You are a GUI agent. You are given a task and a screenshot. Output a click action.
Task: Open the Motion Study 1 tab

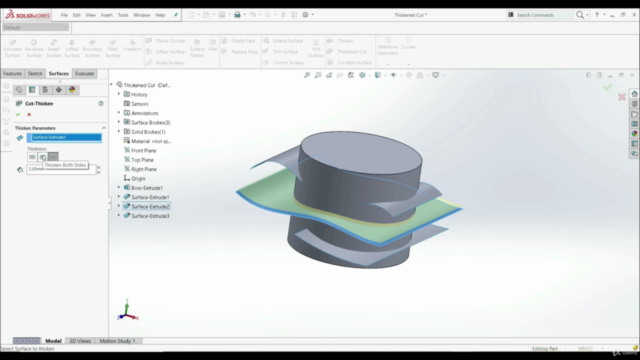(117, 341)
